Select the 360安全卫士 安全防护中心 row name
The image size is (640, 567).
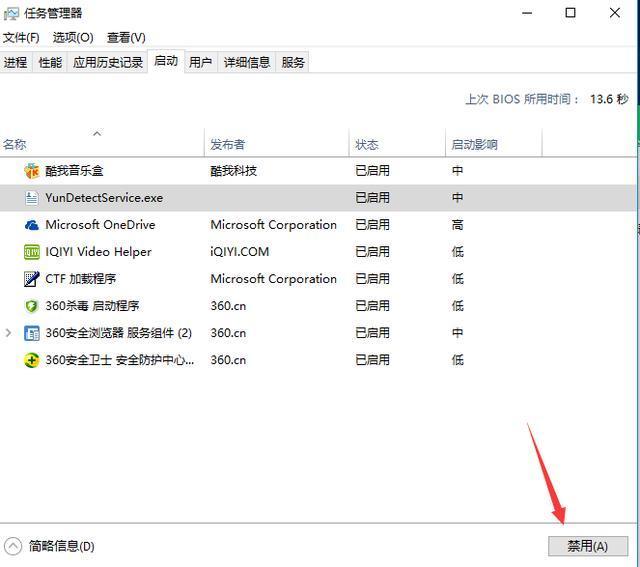tap(120, 360)
